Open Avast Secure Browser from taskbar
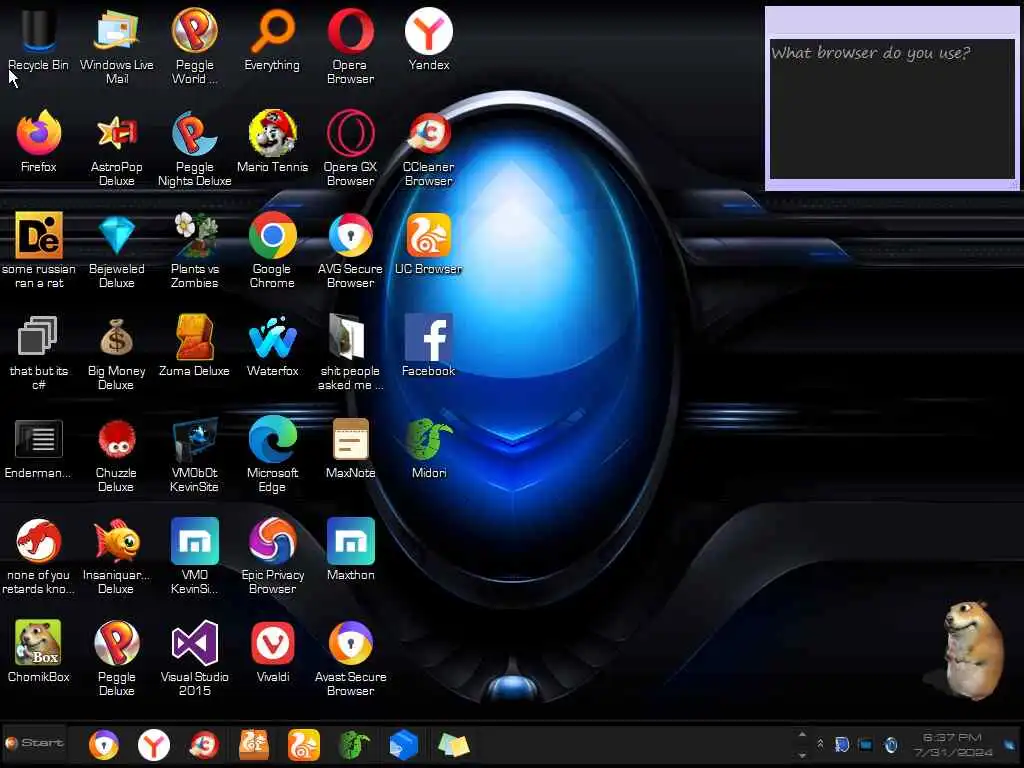Screen dimensions: 1024x768 pyautogui.click(x=104, y=745)
